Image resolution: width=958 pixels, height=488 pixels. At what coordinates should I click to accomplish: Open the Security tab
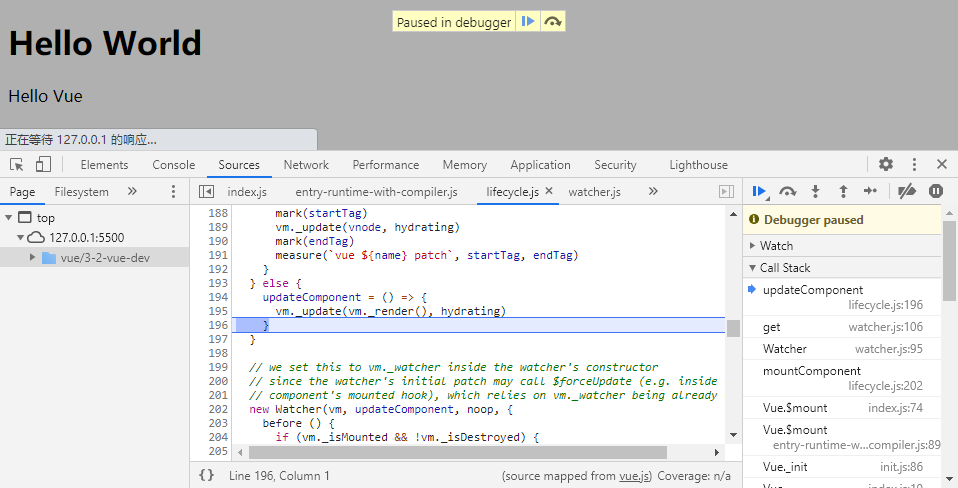615,165
